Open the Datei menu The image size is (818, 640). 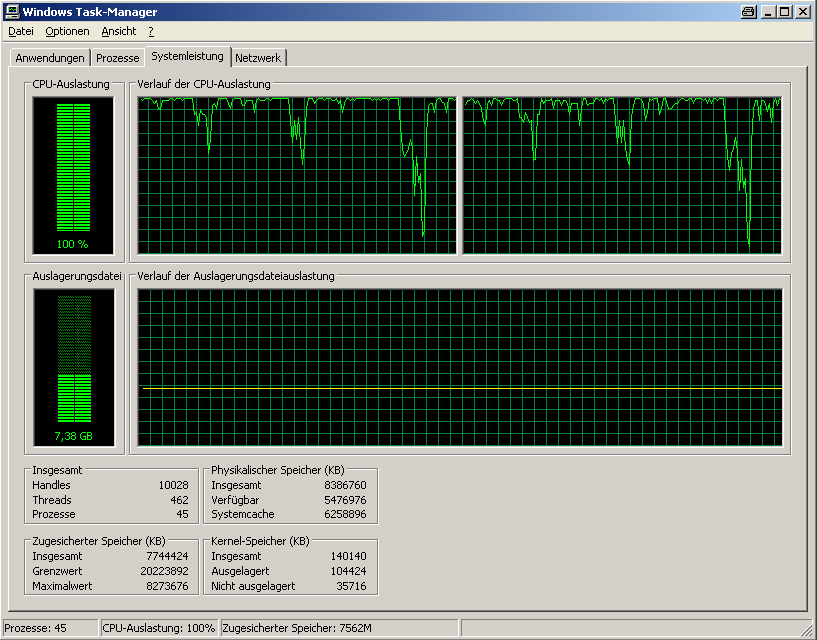[21, 31]
